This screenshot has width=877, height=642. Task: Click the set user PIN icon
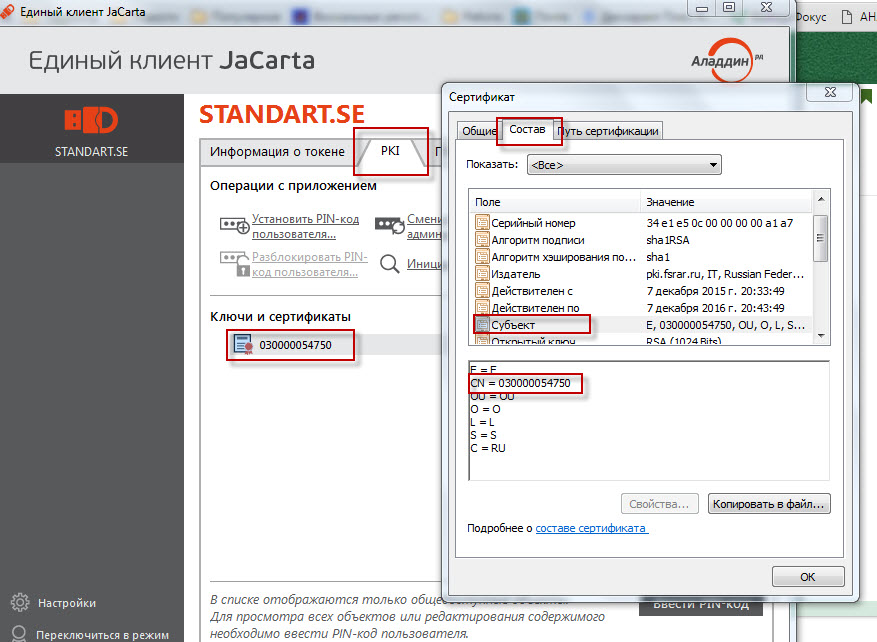pyautogui.click(x=234, y=225)
